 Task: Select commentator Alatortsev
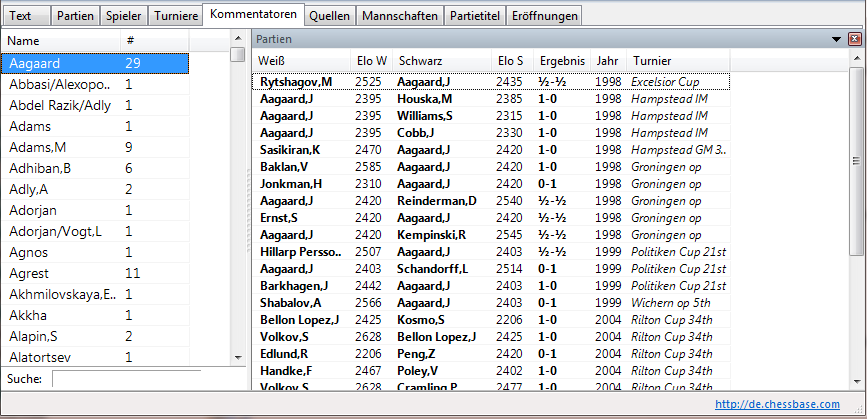point(95,358)
